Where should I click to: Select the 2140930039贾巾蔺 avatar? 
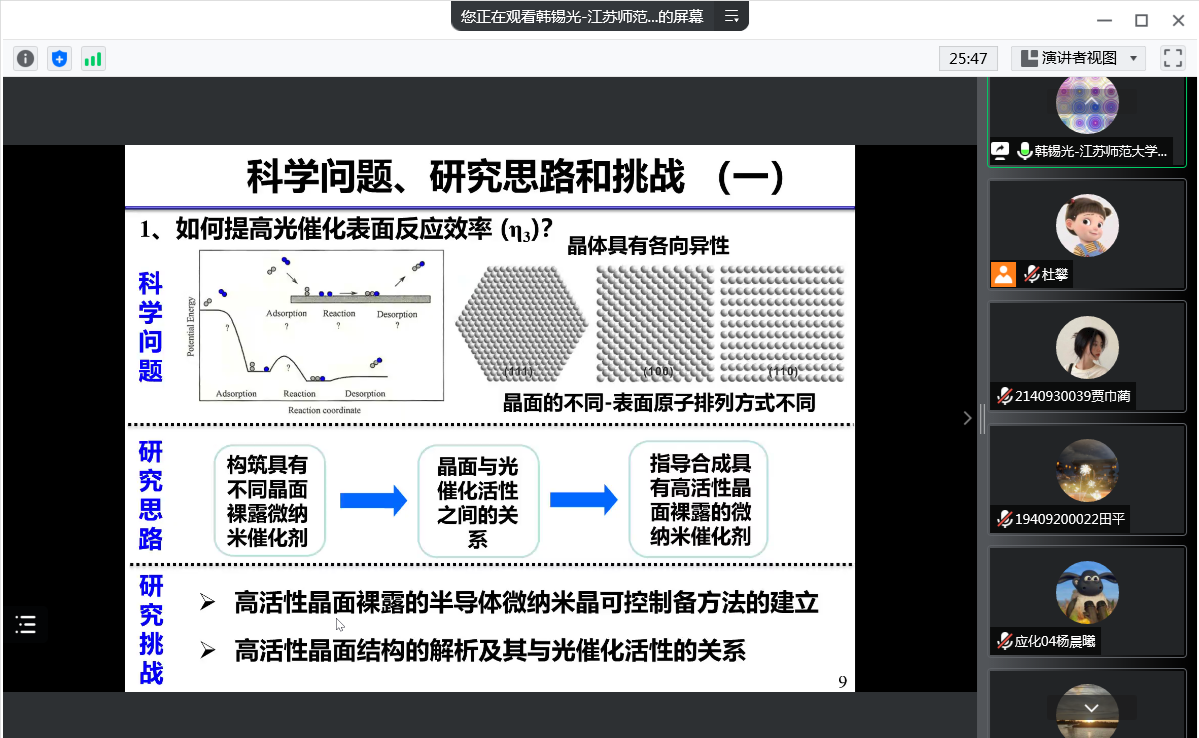(1087, 347)
